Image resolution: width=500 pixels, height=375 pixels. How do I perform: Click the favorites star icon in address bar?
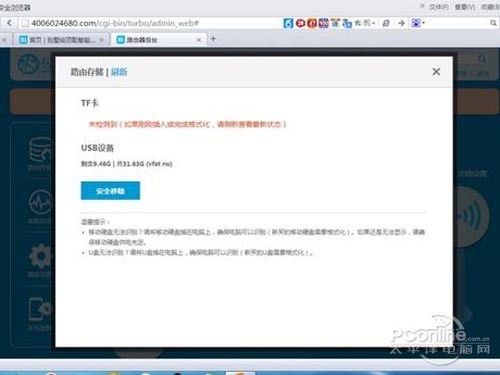pyautogui.click(x=358, y=23)
